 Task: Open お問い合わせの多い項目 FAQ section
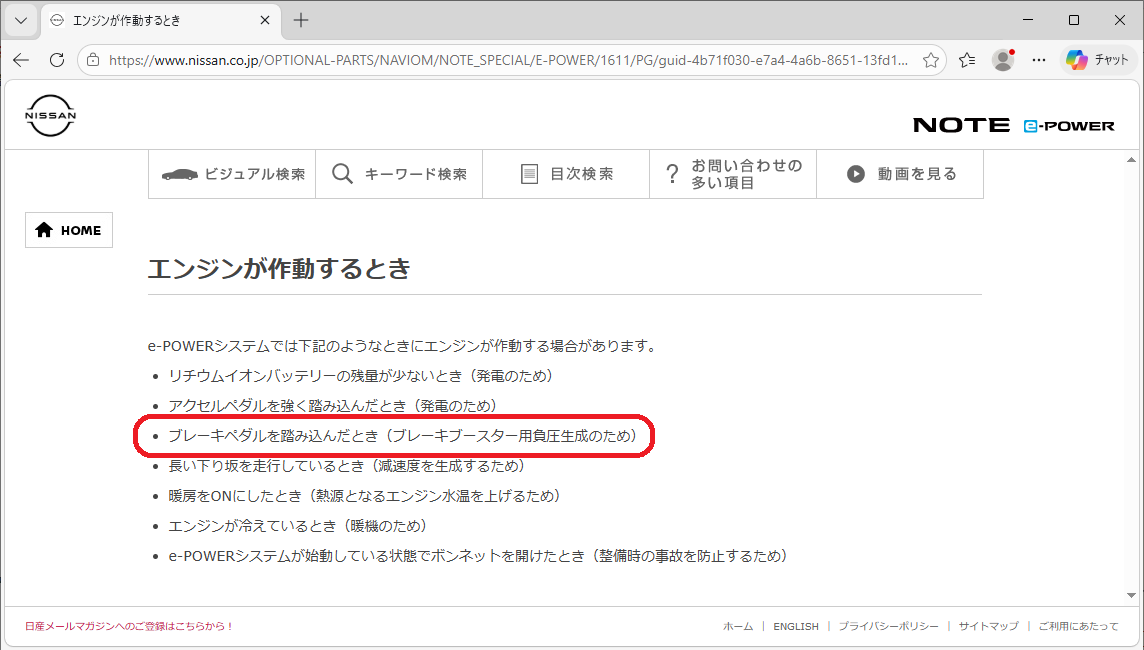click(732, 174)
